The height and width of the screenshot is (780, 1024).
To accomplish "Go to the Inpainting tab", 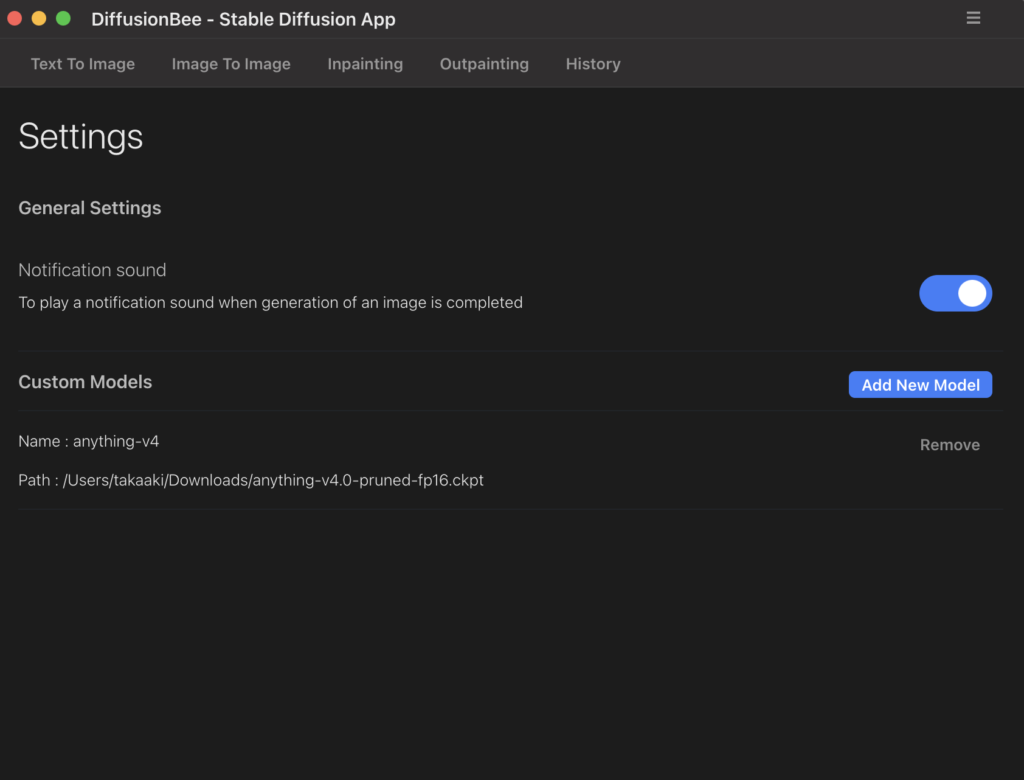I will [x=365, y=64].
